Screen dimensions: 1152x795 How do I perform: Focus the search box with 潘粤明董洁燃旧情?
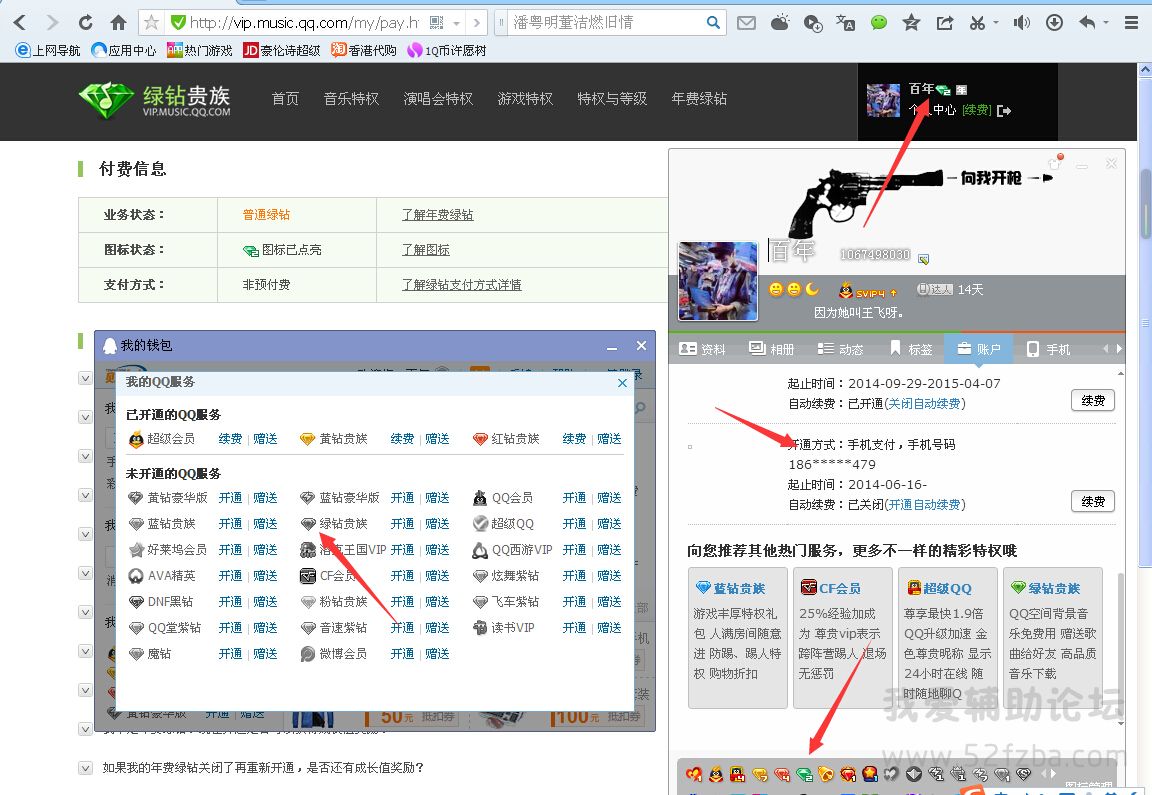pos(608,23)
